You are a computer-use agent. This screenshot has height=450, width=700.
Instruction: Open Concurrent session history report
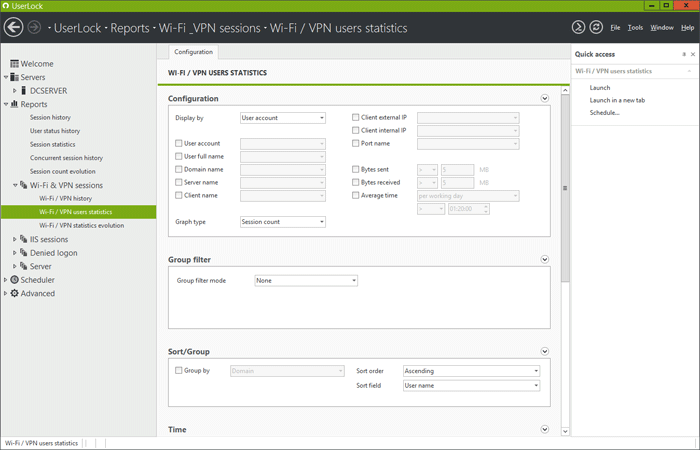[66, 158]
